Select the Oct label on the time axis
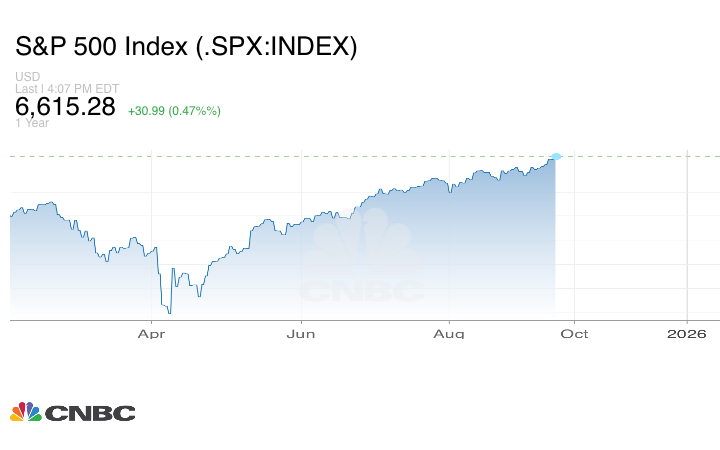 (x=574, y=333)
